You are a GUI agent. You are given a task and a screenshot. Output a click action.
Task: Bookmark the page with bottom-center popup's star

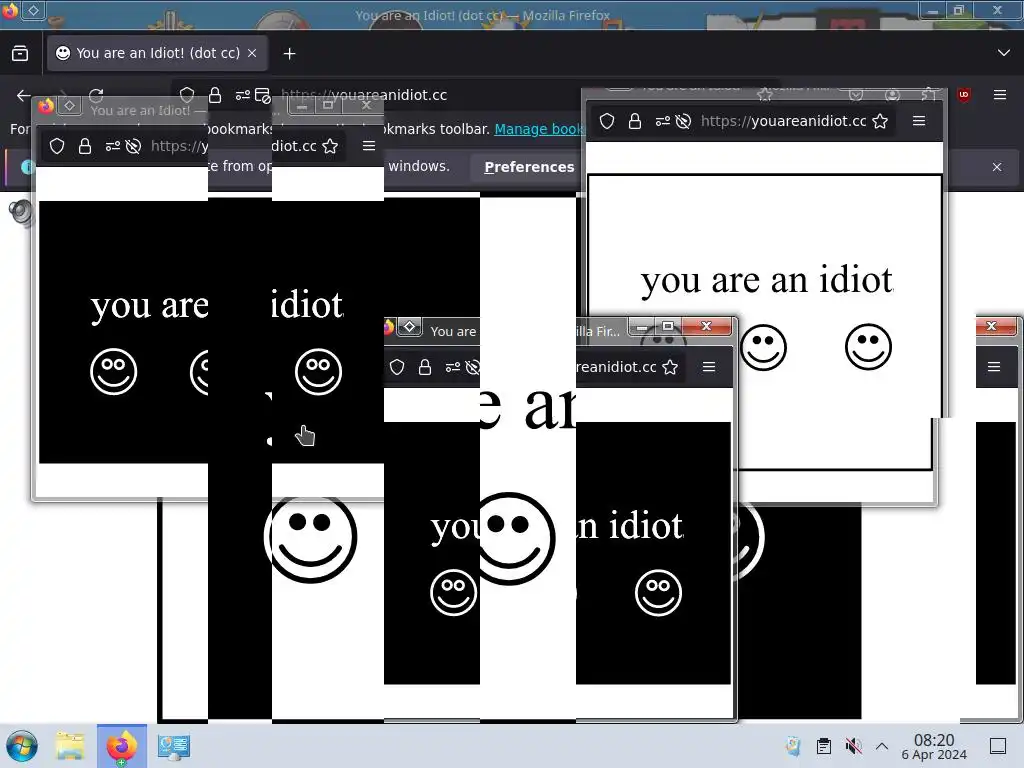click(x=670, y=367)
